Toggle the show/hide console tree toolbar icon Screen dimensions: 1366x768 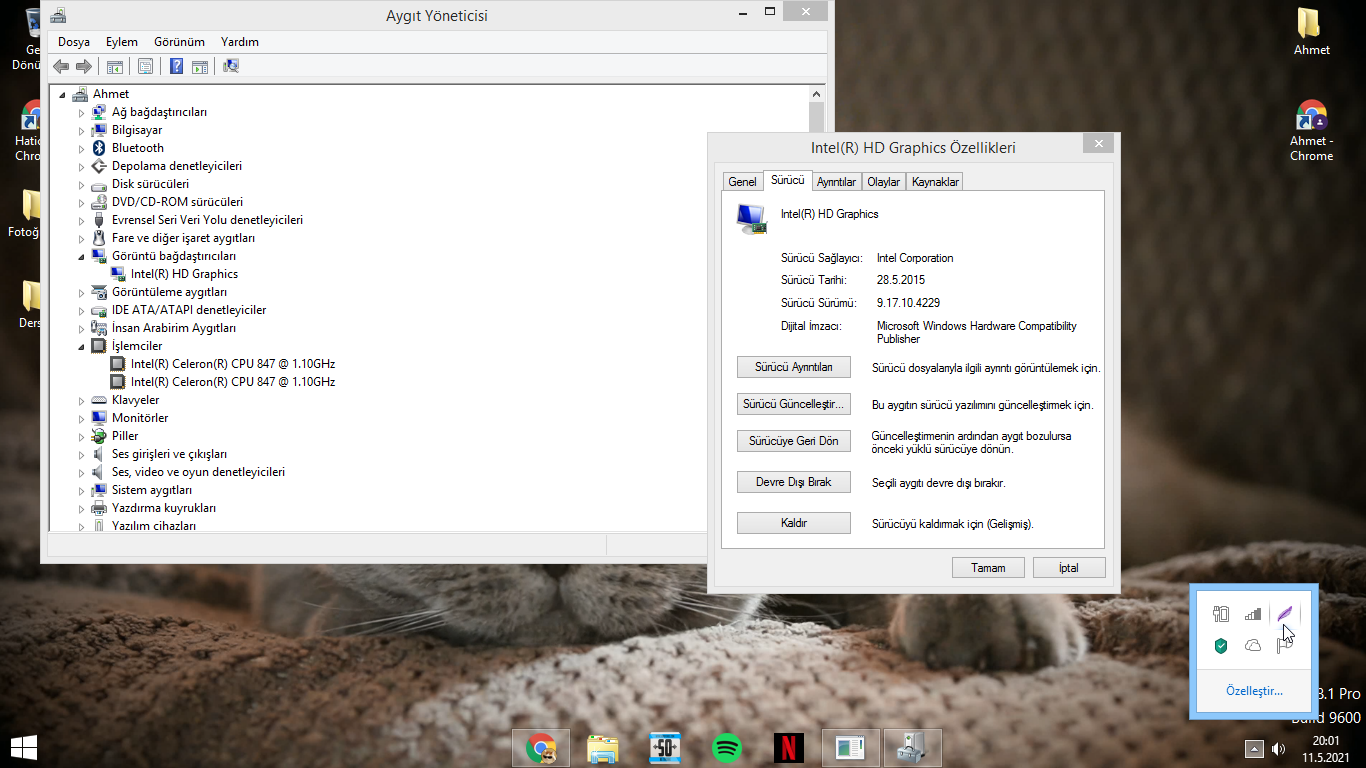coord(115,67)
